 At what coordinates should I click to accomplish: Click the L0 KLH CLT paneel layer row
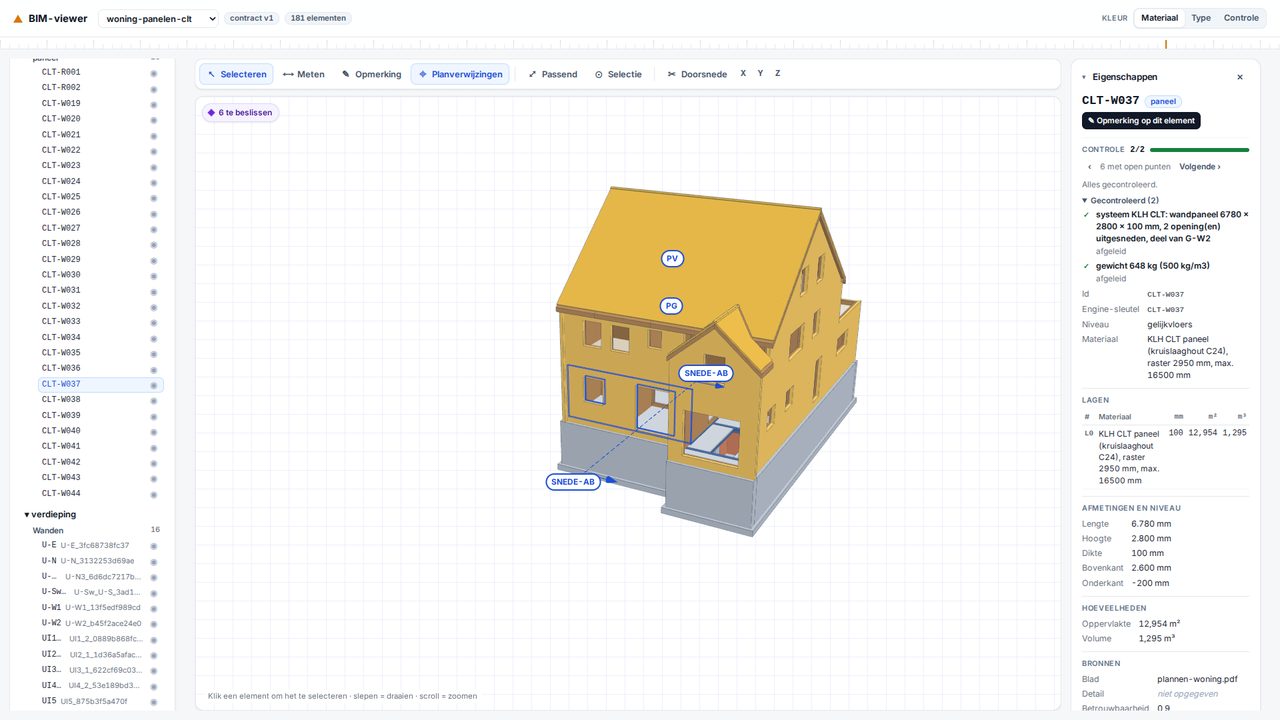pos(1165,457)
